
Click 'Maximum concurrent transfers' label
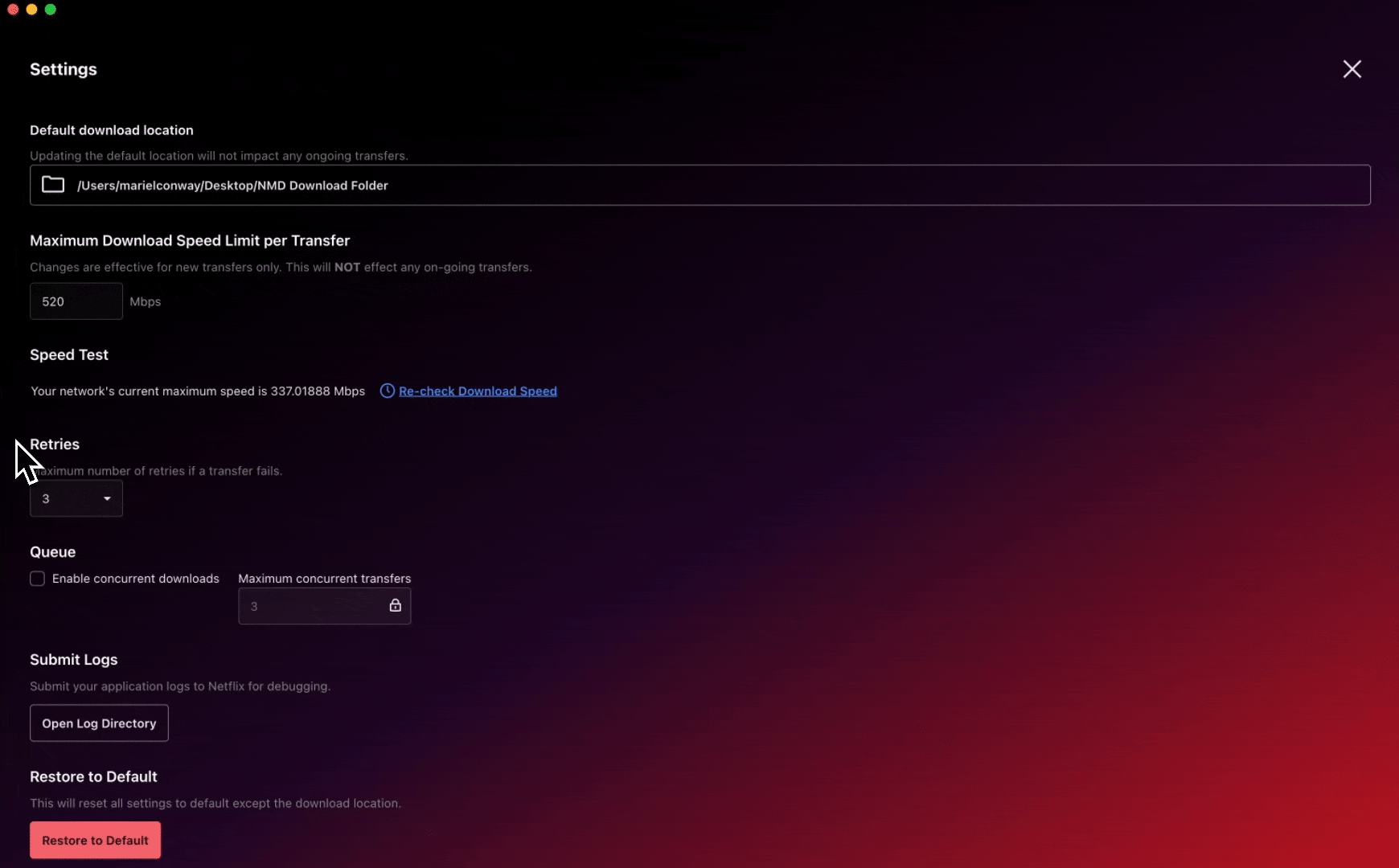point(325,579)
